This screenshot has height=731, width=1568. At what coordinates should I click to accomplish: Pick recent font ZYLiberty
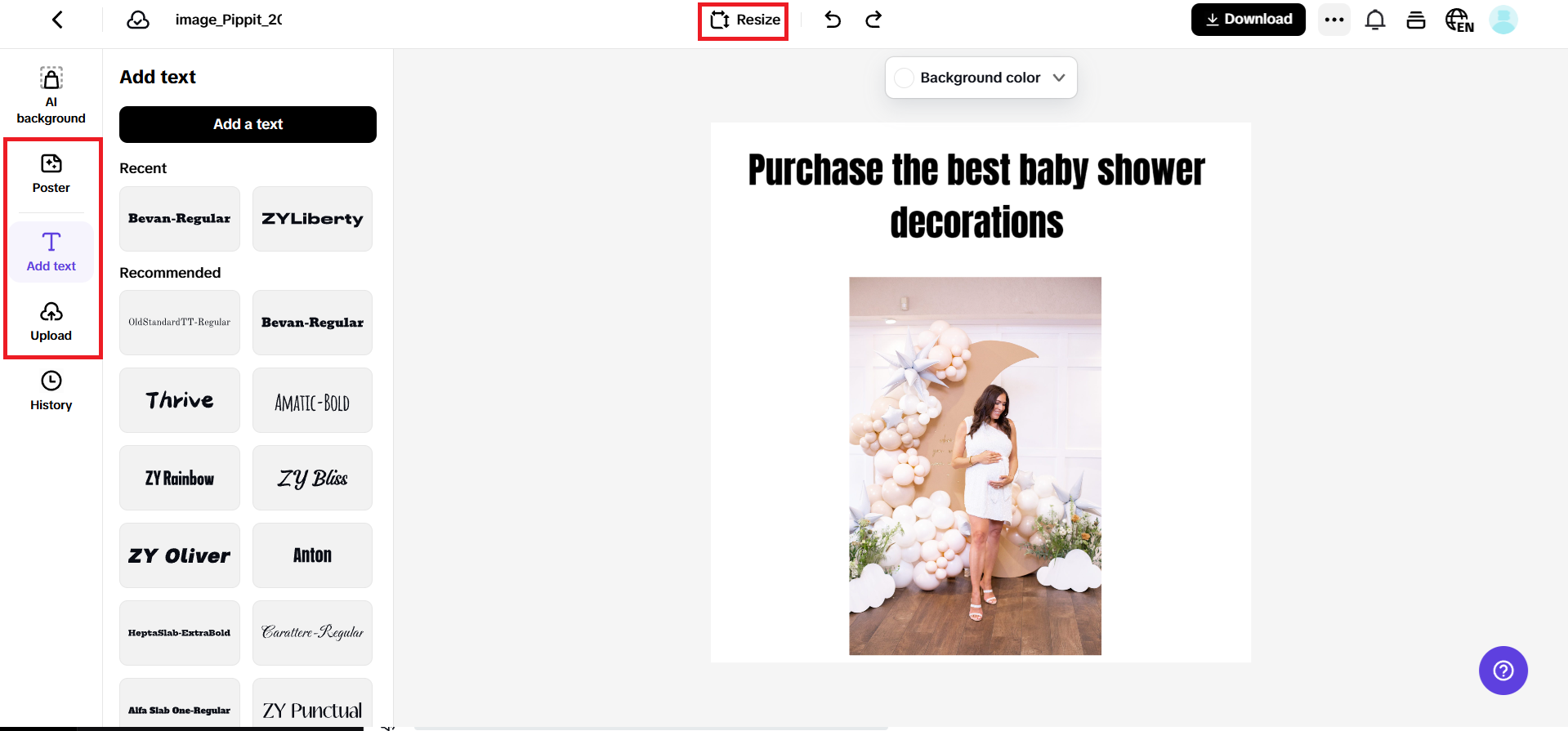(x=312, y=219)
